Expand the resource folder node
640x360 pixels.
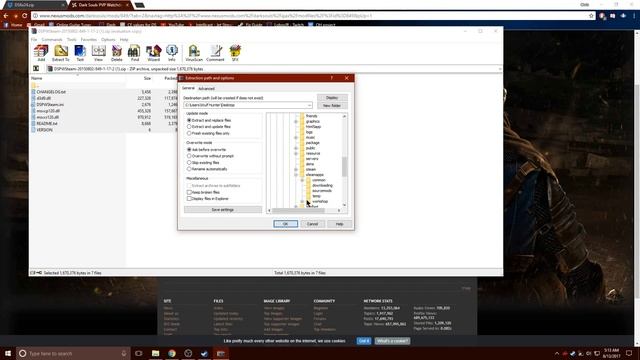tap(296, 153)
